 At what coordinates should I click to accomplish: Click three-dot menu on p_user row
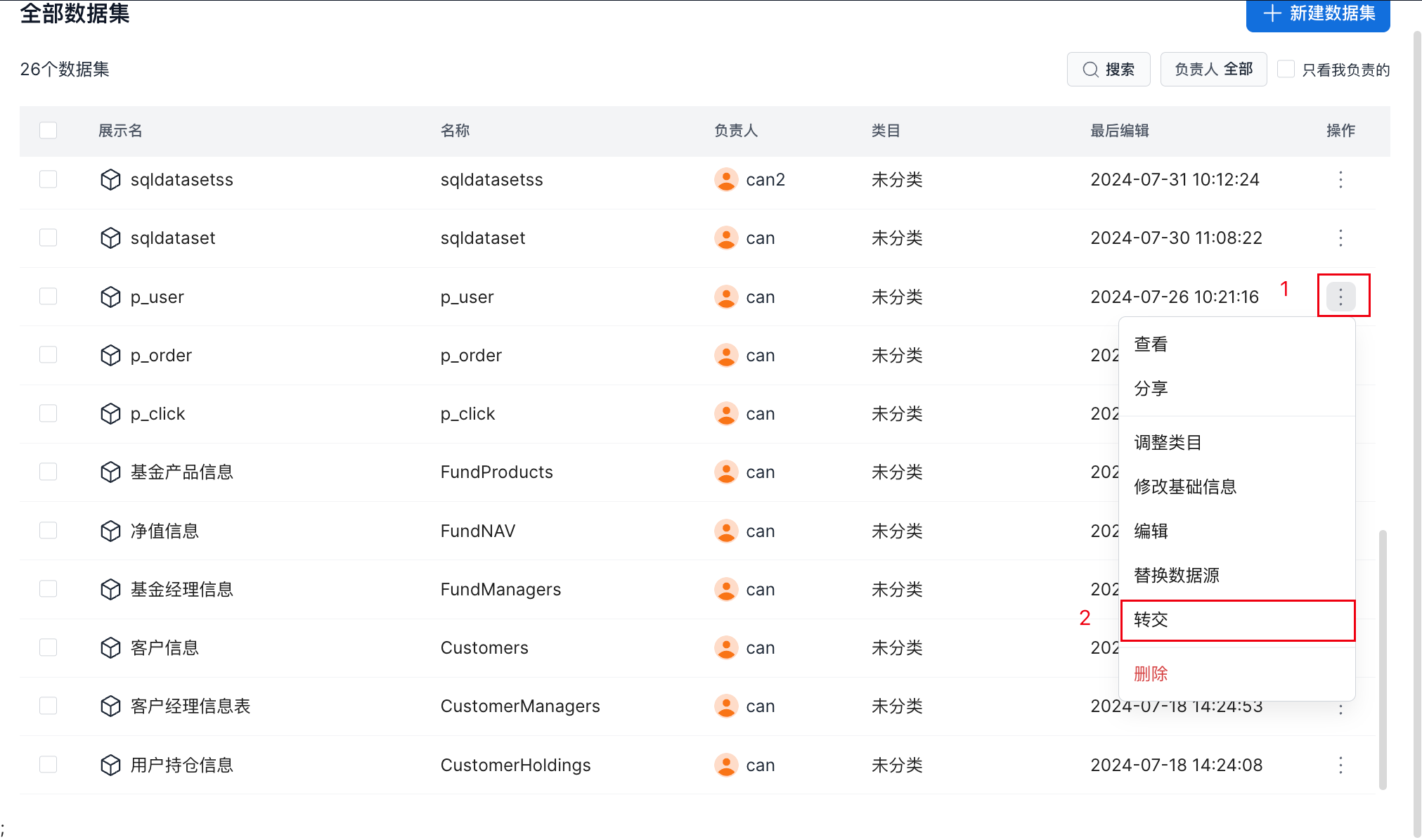[x=1340, y=297]
